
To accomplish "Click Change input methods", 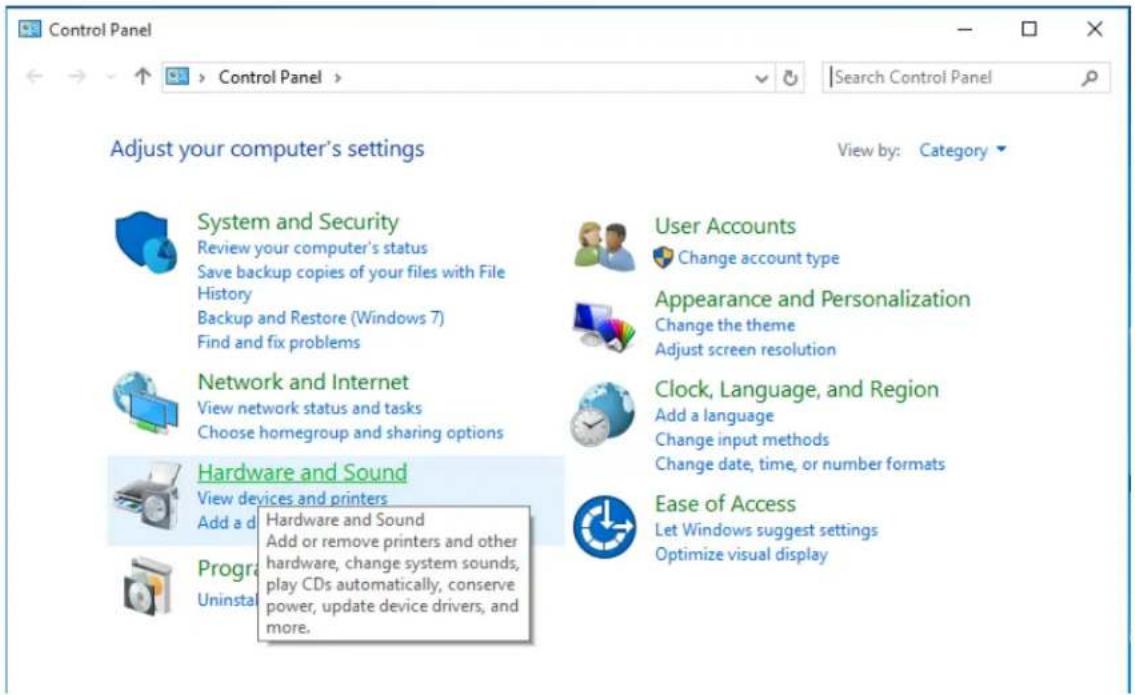I will pos(742,440).
